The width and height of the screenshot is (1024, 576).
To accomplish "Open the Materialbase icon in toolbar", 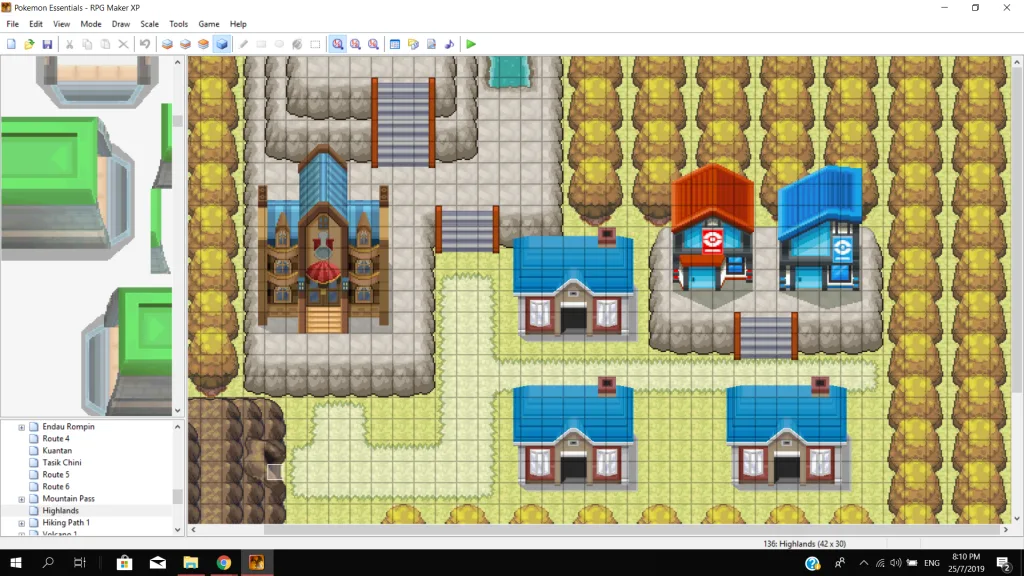I will [x=413, y=44].
